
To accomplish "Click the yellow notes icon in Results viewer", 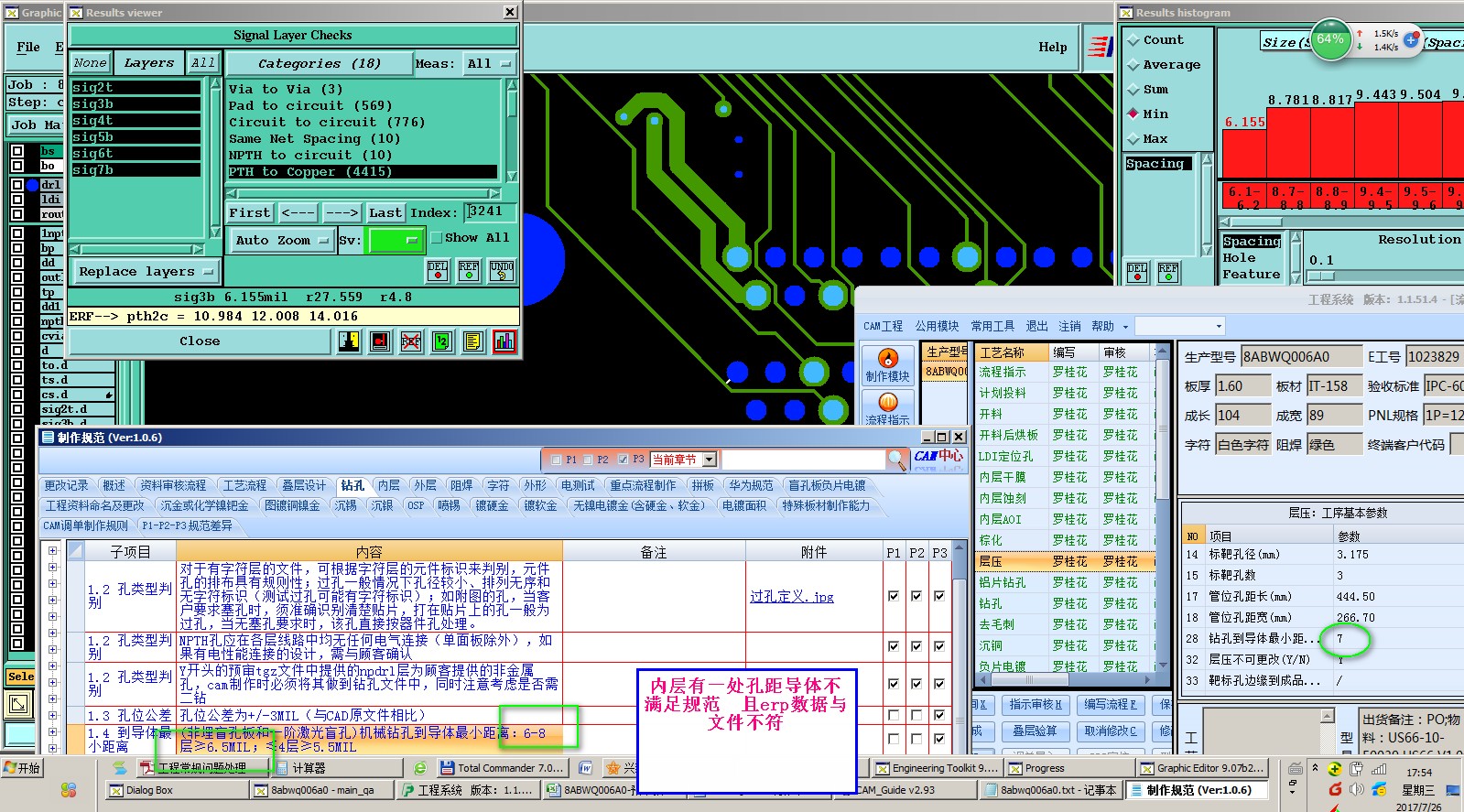I will pos(472,341).
